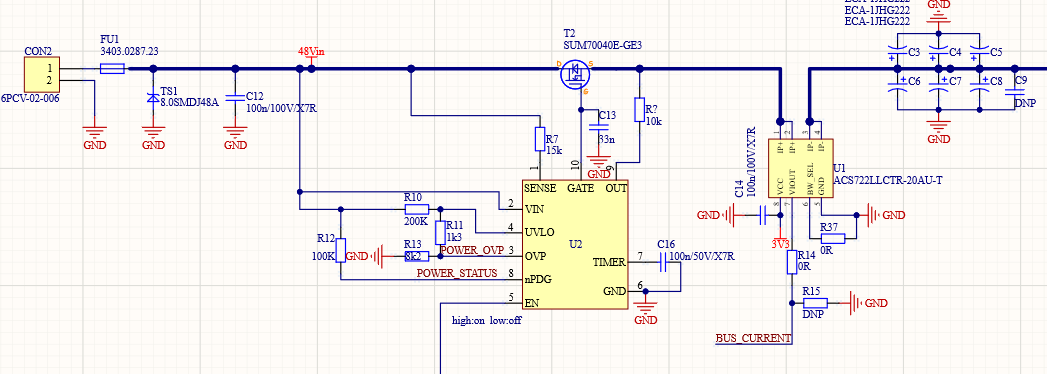This screenshot has width=1047, height=374.
Task: Select electrolytic capacitor C6
Action: pyautogui.click(x=897, y=83)
